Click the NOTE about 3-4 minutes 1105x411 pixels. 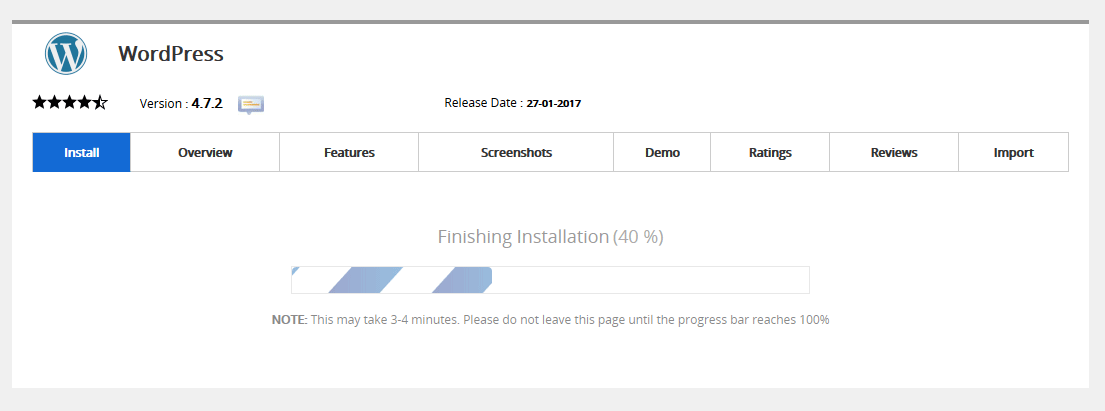[x=550, y=319]
